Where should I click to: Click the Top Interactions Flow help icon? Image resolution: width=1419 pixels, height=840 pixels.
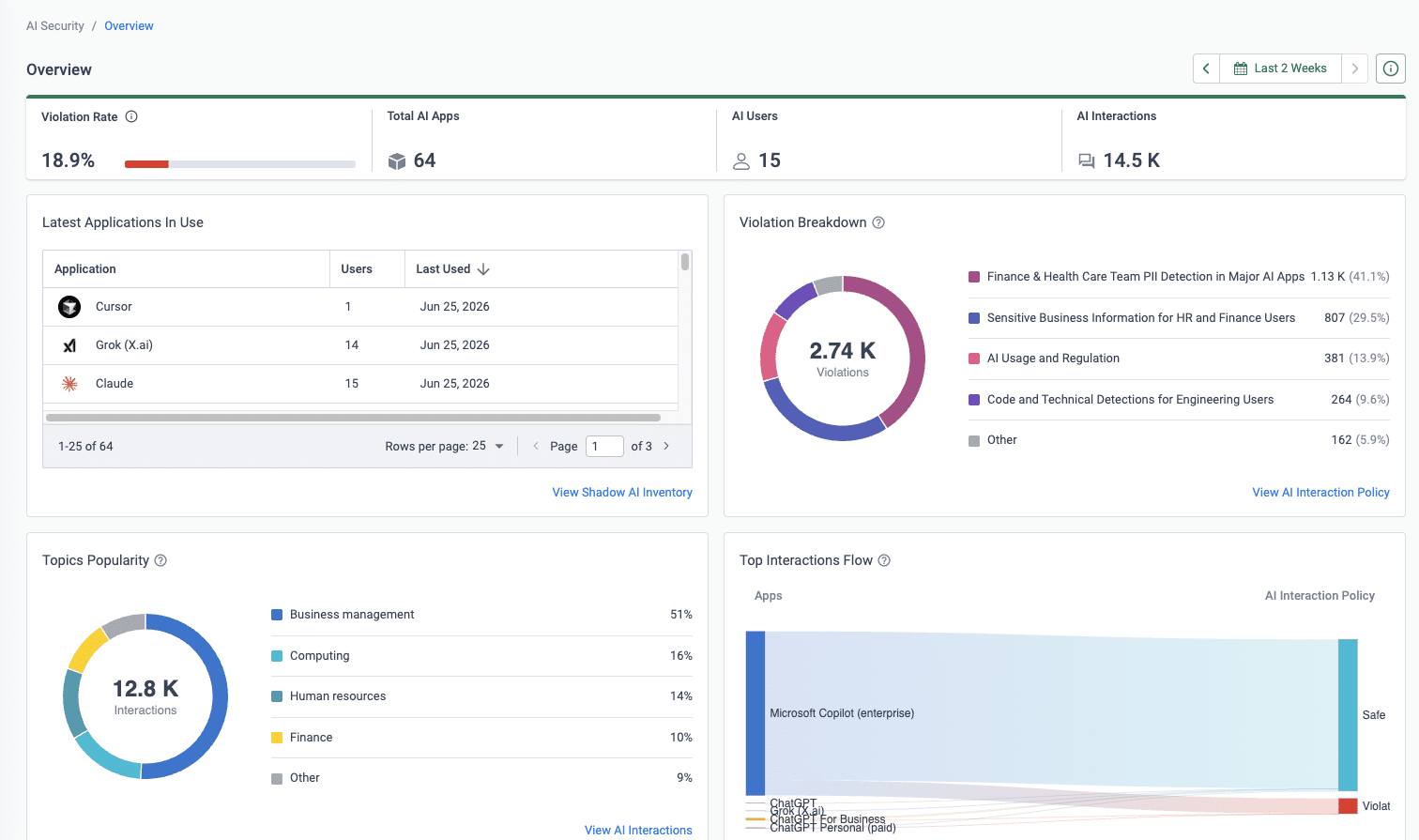coord(884,560)
